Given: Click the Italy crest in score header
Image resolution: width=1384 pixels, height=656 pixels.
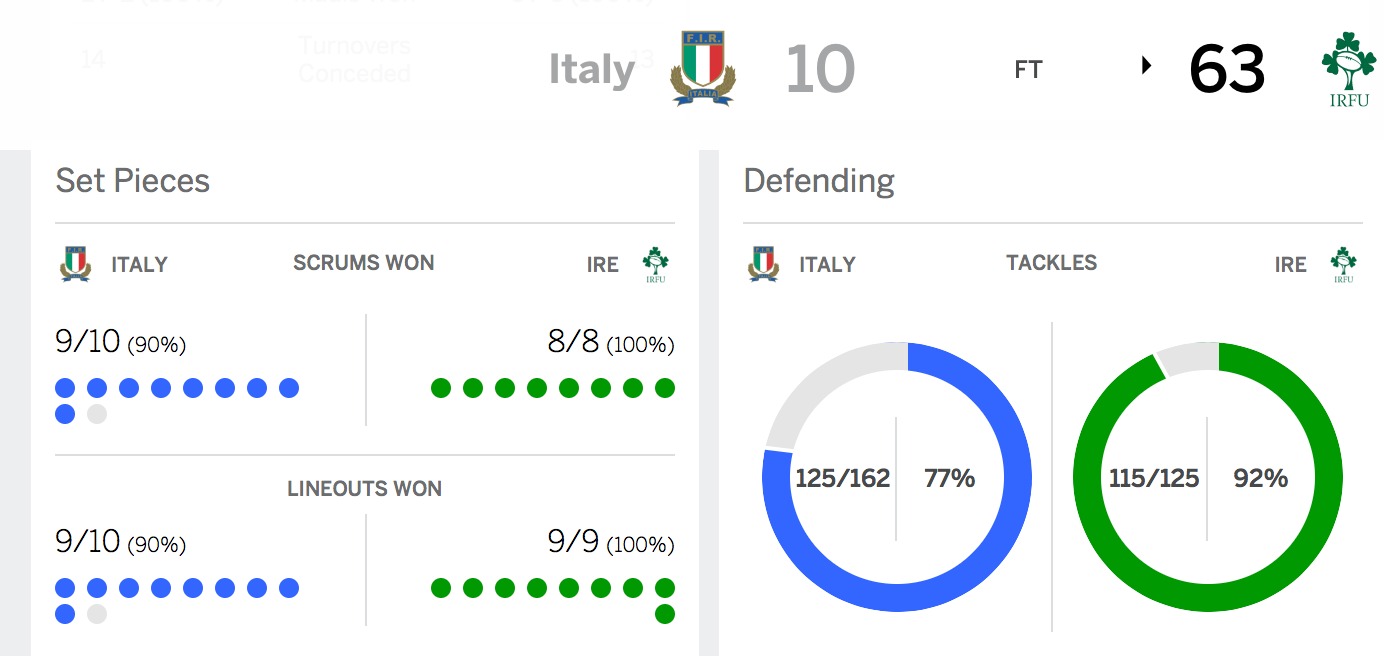Looking at the screenshot, I should pos(703,68).
